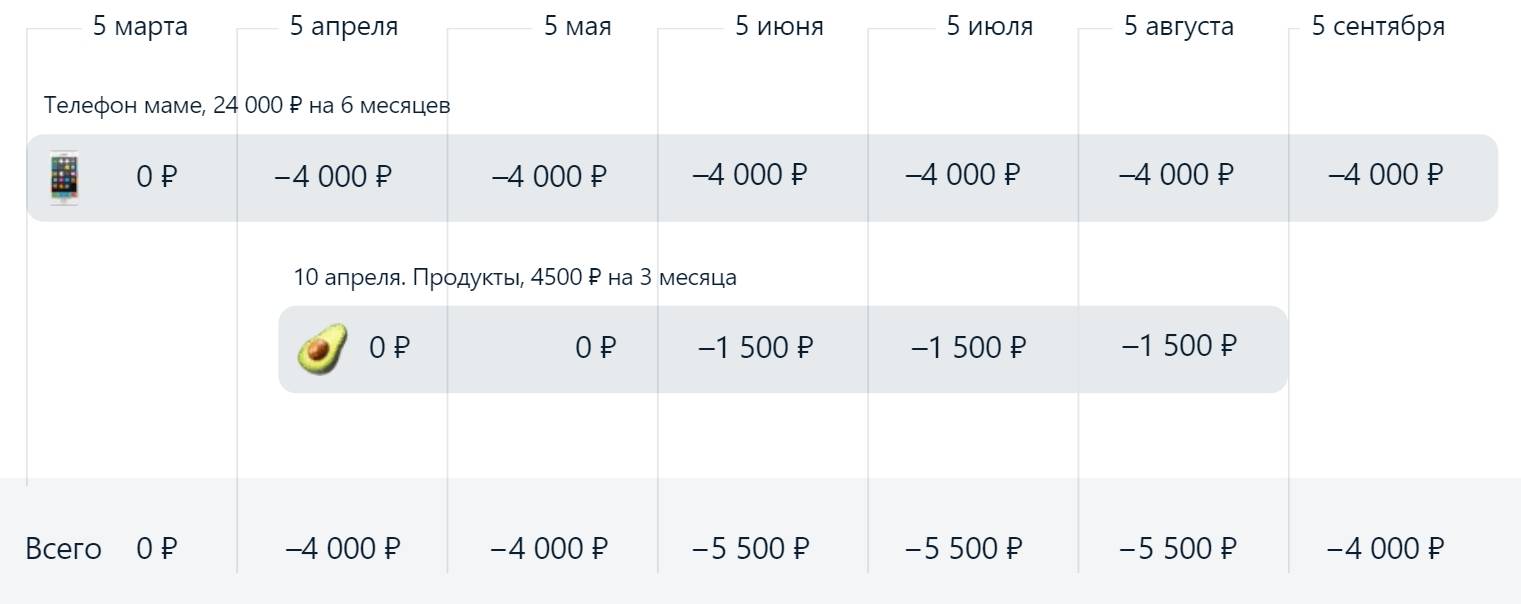1521x604 pixels.
Task: Click the smartphone icon in the phone row
Action: pos(64,178)
